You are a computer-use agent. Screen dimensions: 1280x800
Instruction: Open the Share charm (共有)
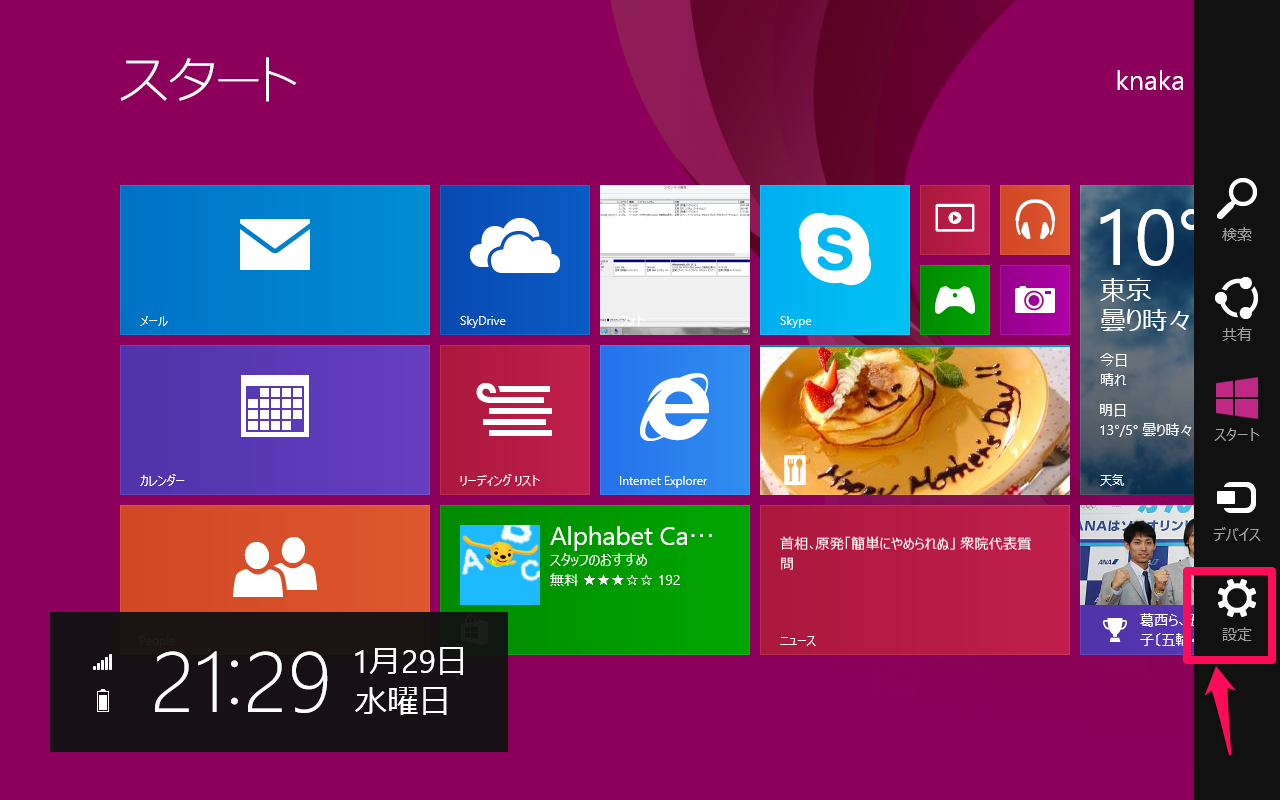coord(1237,310)
